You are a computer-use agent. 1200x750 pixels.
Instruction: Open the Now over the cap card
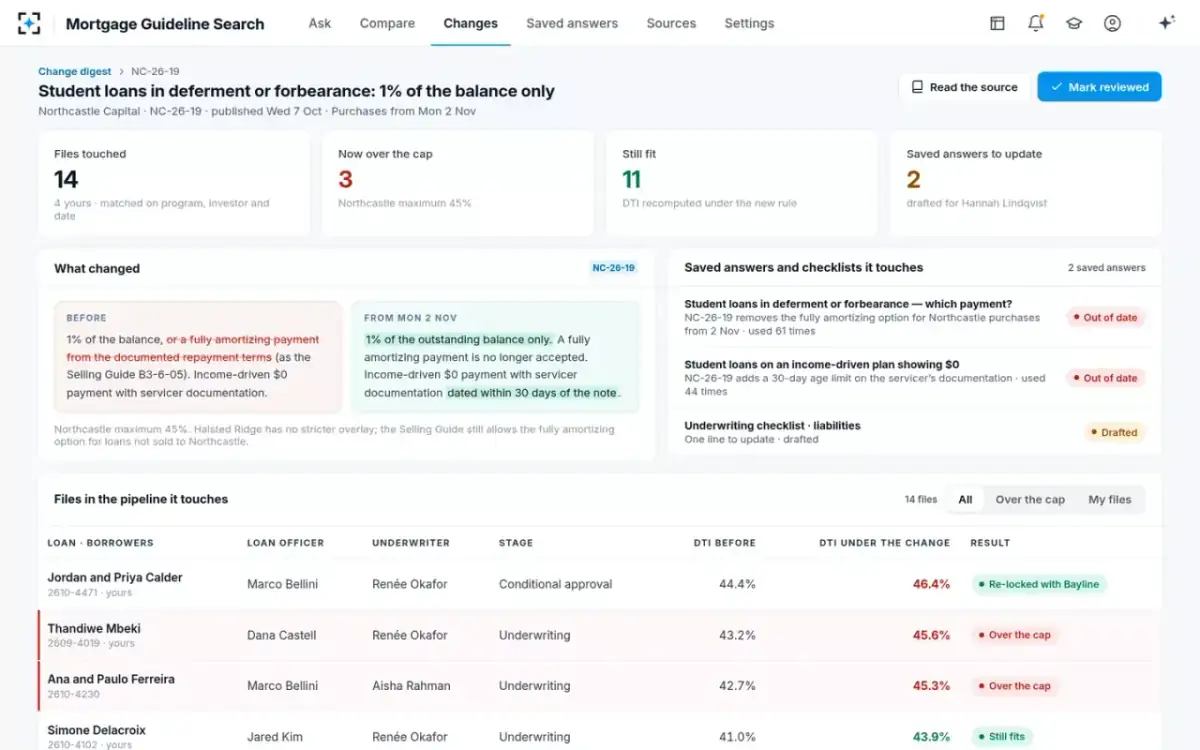(x=458, y=184)
